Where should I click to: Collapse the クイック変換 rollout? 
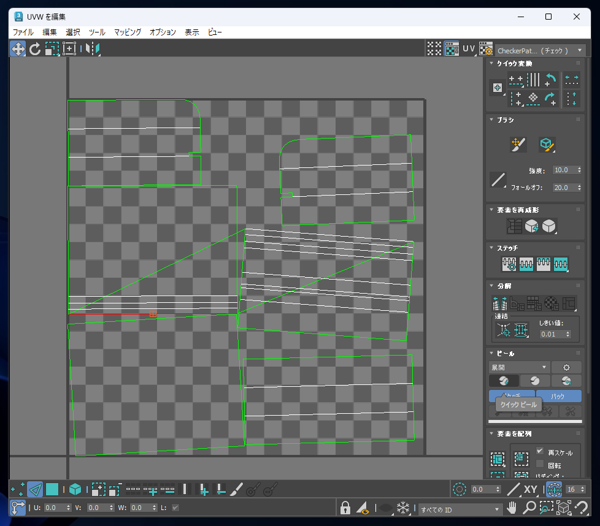(x=492, y=63)
